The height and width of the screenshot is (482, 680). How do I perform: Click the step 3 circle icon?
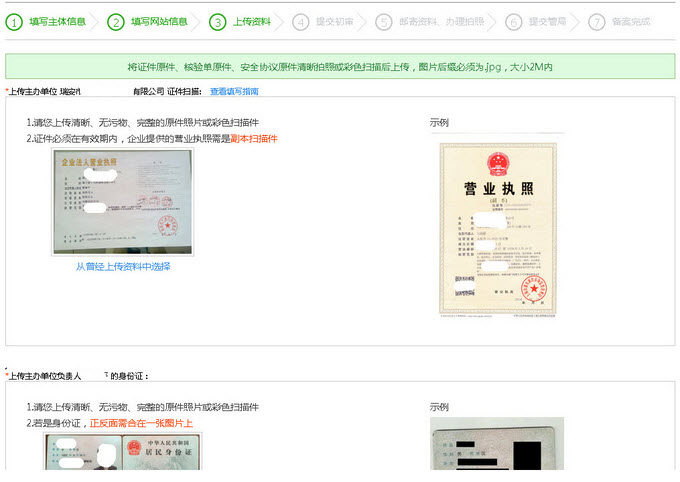tap(218, 21)
